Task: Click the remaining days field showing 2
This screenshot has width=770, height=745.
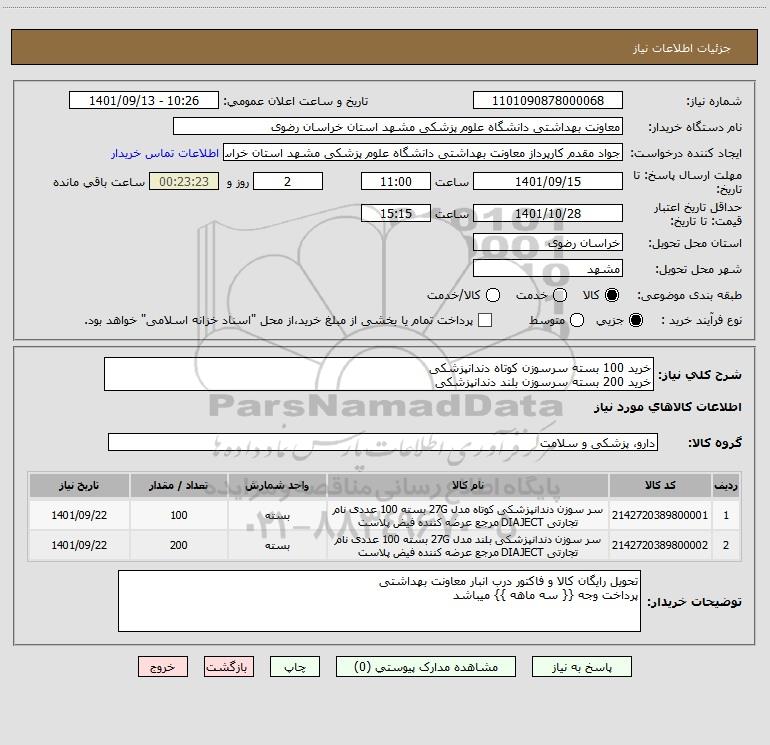Action: [x=288, y=181]
